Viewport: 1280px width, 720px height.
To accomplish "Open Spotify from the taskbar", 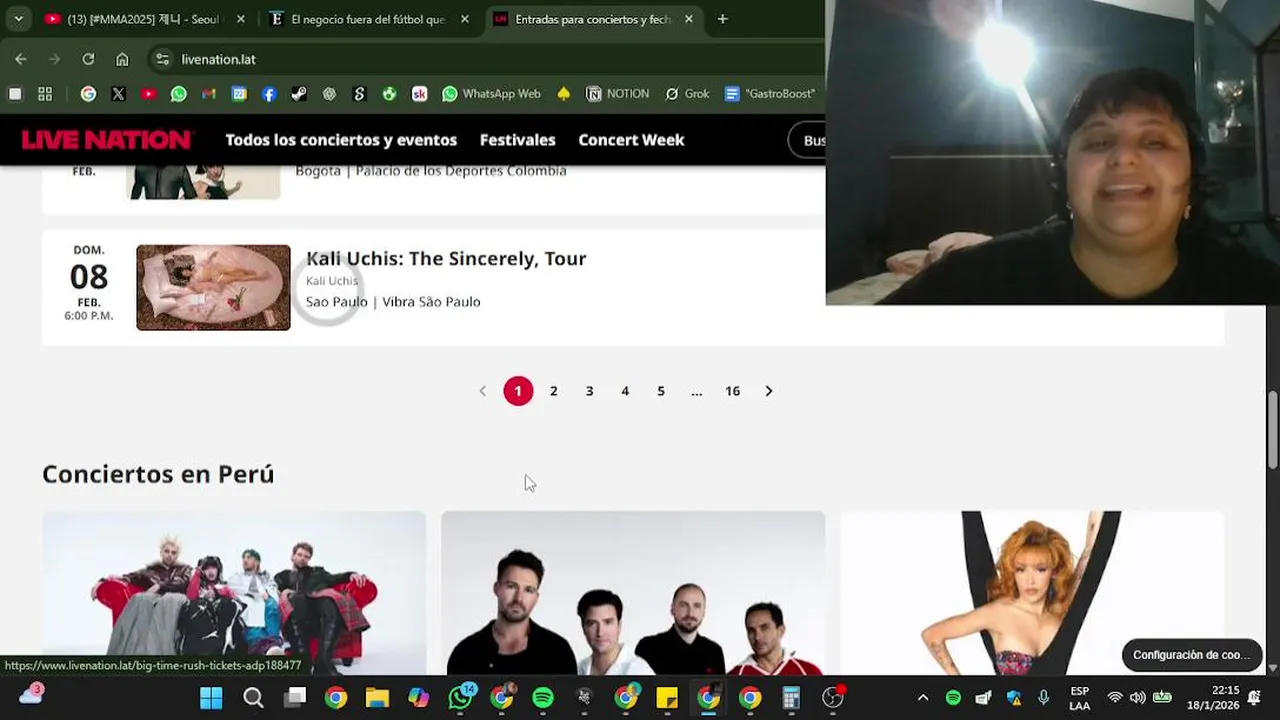I will (x=543, y=698).
